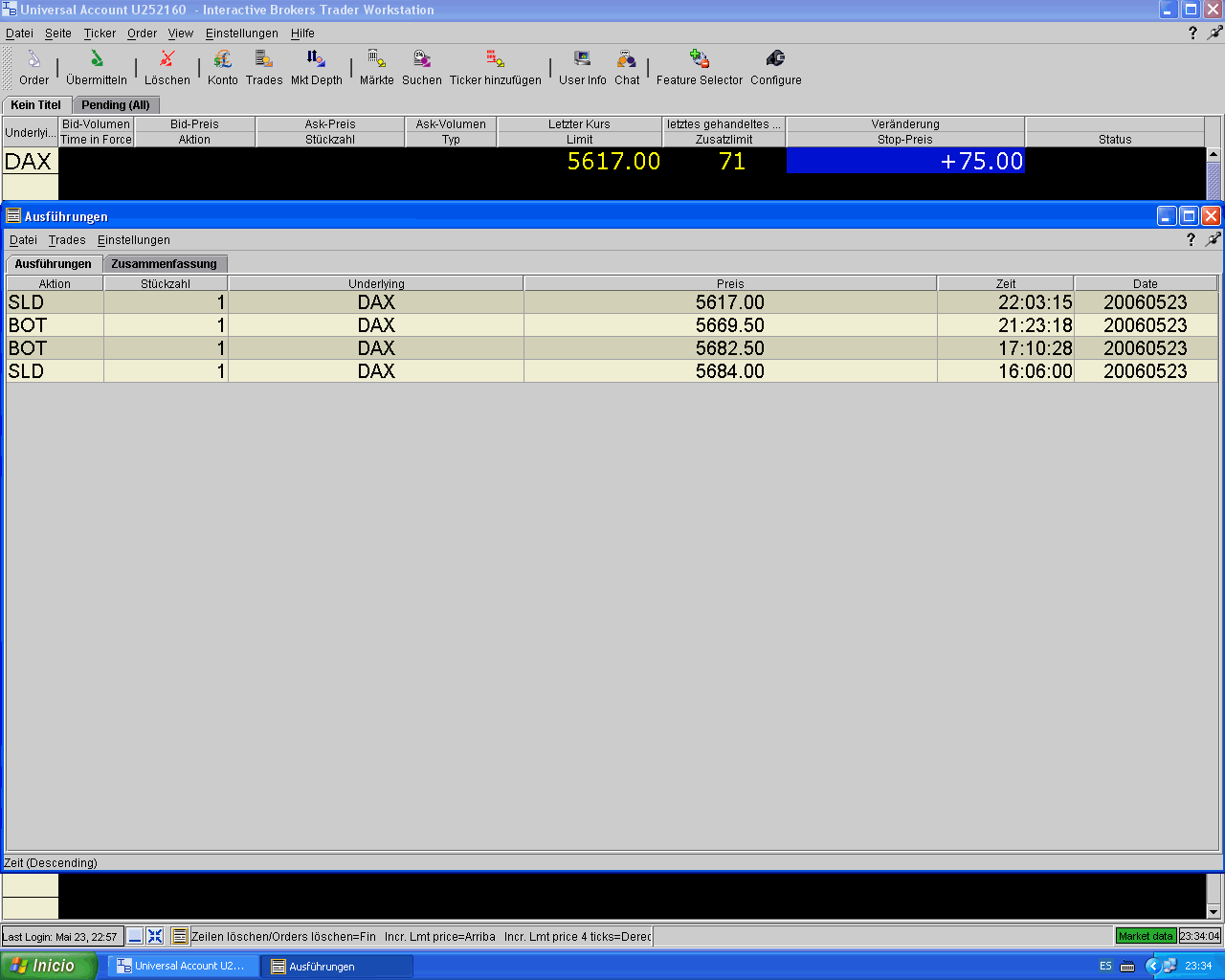The height and width of the screenshot is (980, 1225).
Task: Sort by the Date column header
Action: 1146,283
